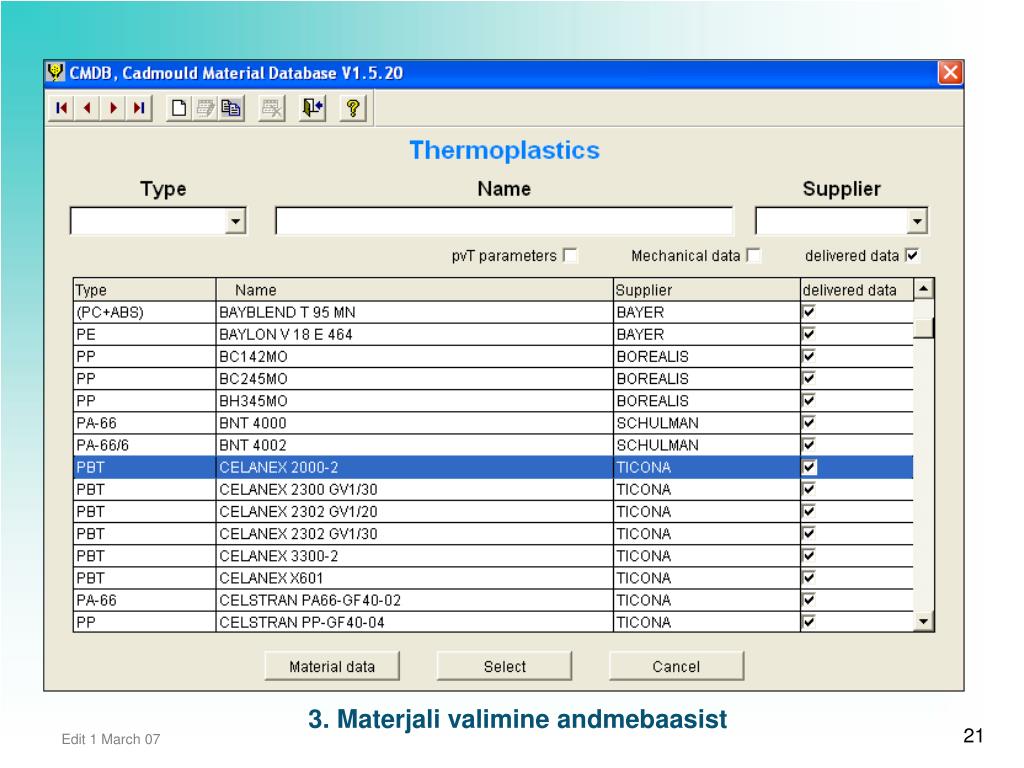Screen dimensions: 1024x768
Task: Sort by the Supplier column header
Action: pos(707,290)
